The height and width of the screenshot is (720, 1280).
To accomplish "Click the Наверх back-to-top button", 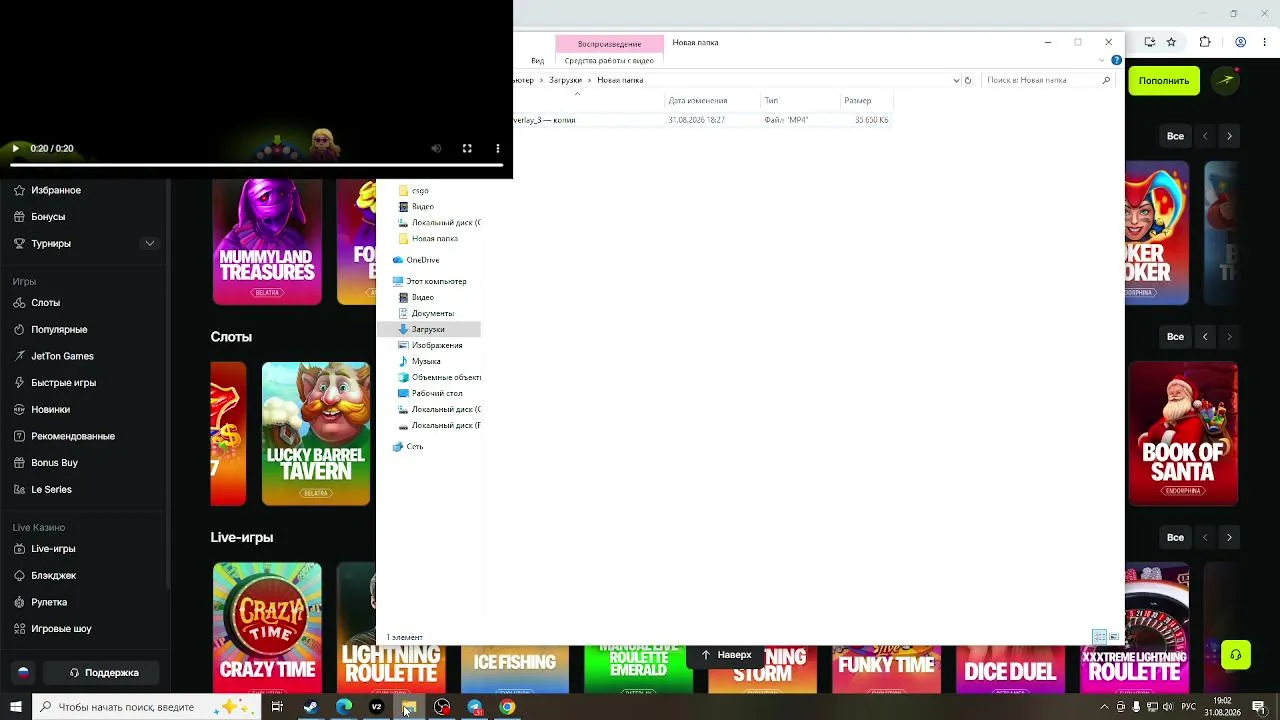I will (726, 655).
